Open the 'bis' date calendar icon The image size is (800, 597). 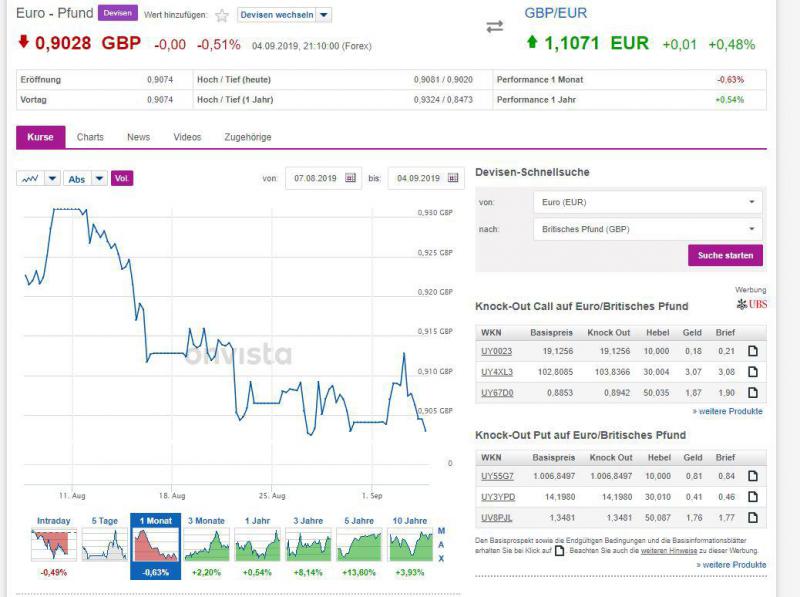click(454, 178)
